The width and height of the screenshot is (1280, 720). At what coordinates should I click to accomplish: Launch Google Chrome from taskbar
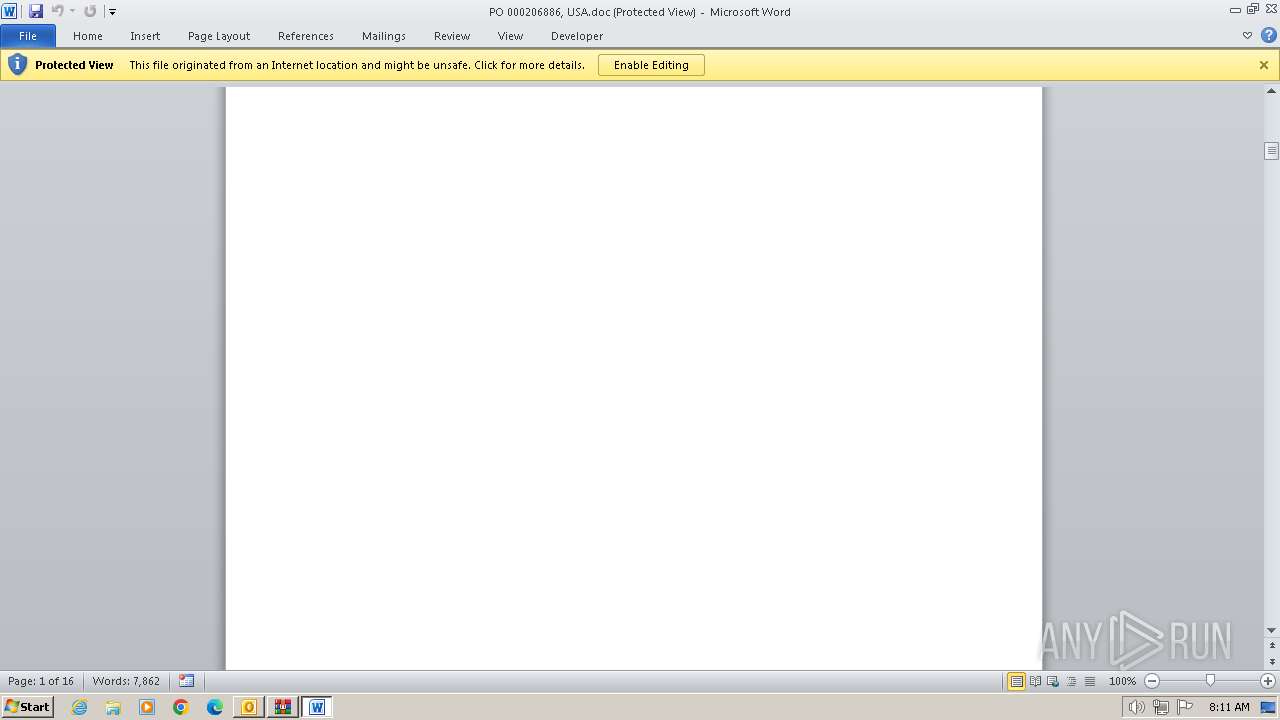(x=181, y=707)
